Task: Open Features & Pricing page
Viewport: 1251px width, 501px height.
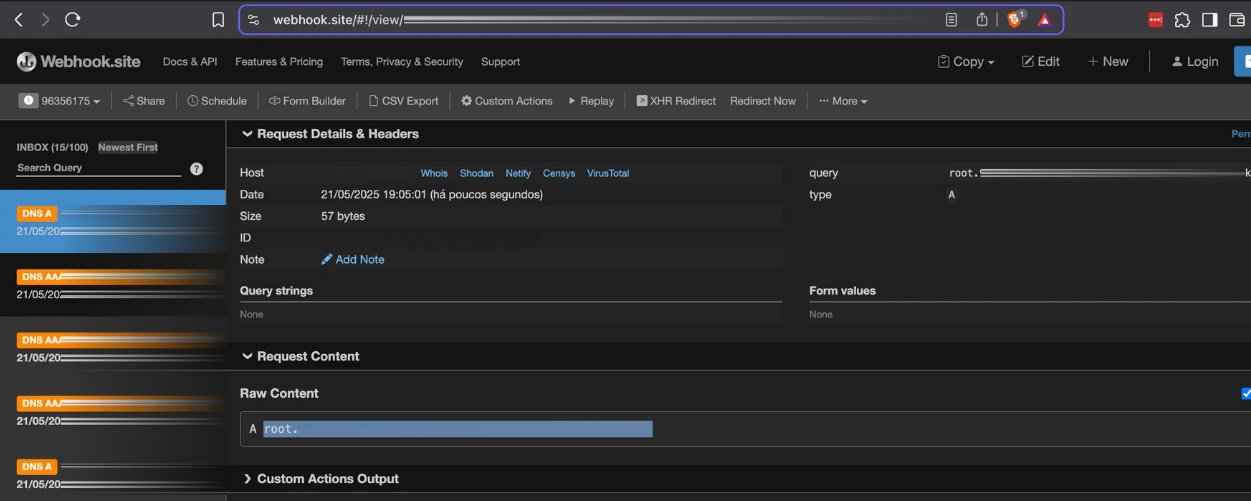Action: [279, 62]
